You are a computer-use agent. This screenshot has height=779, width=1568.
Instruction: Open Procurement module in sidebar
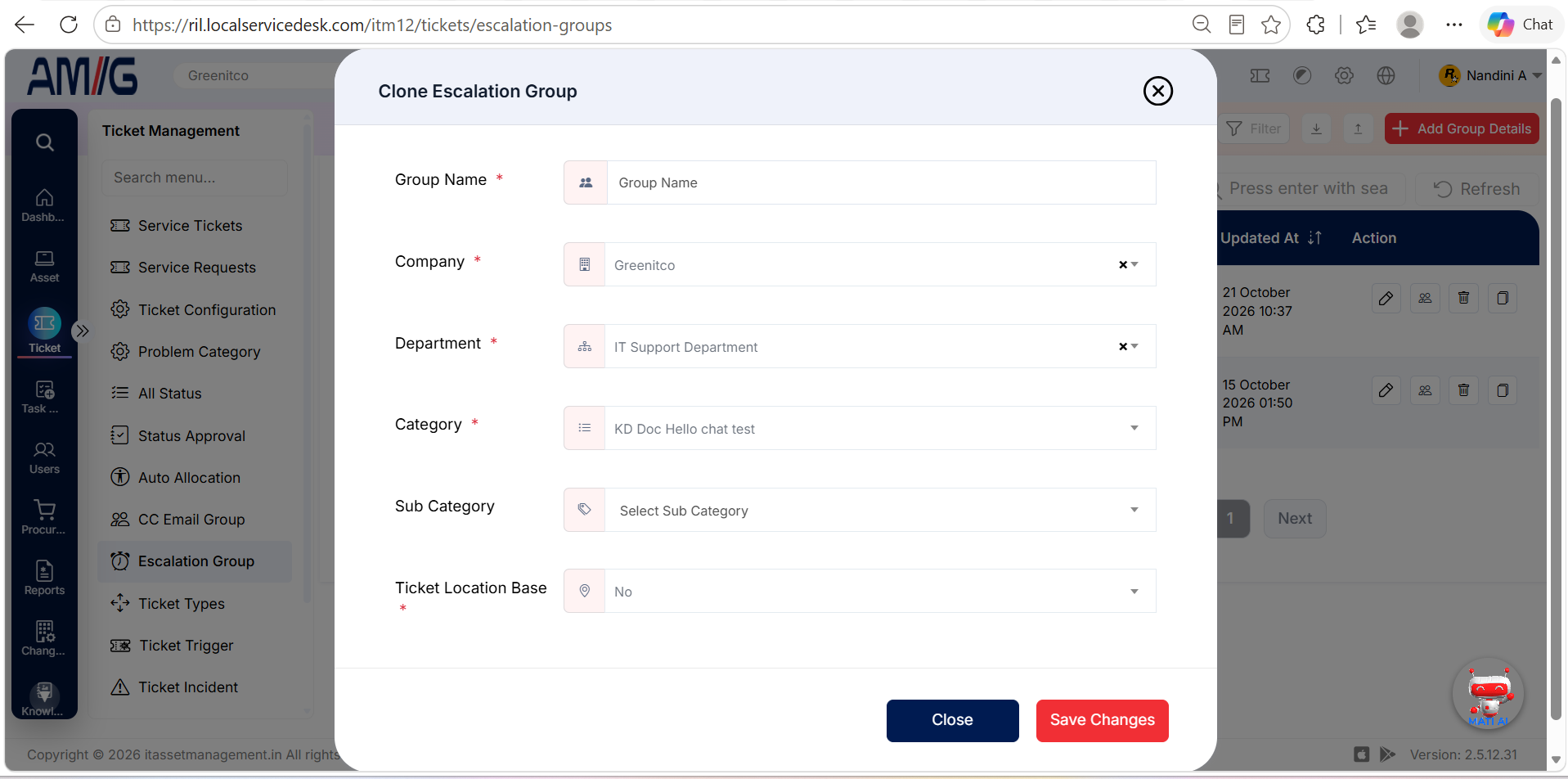tap(44, 518)
